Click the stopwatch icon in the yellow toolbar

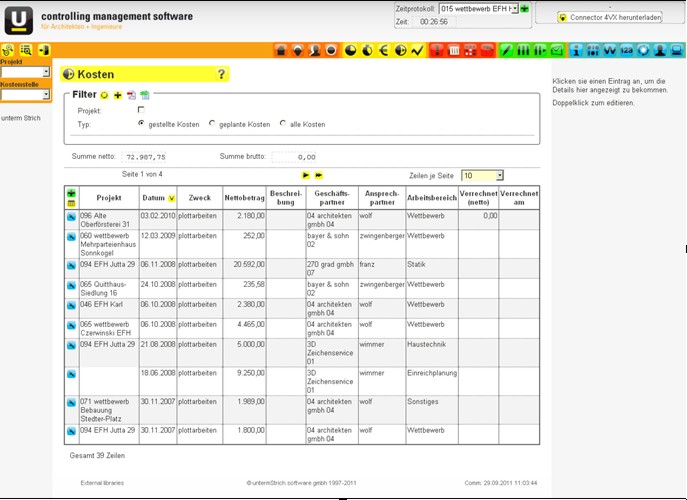[367, 50]
